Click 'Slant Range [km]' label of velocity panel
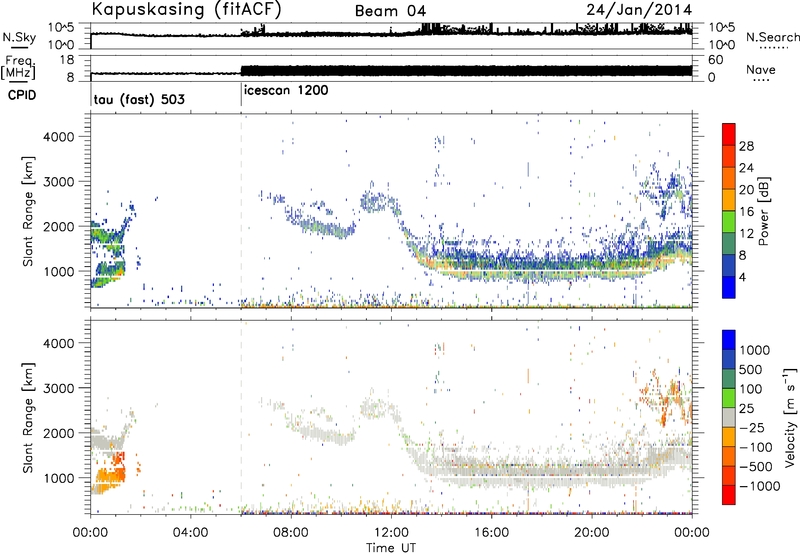This screenshot has width=800, height=554. (x=28, y=417)
